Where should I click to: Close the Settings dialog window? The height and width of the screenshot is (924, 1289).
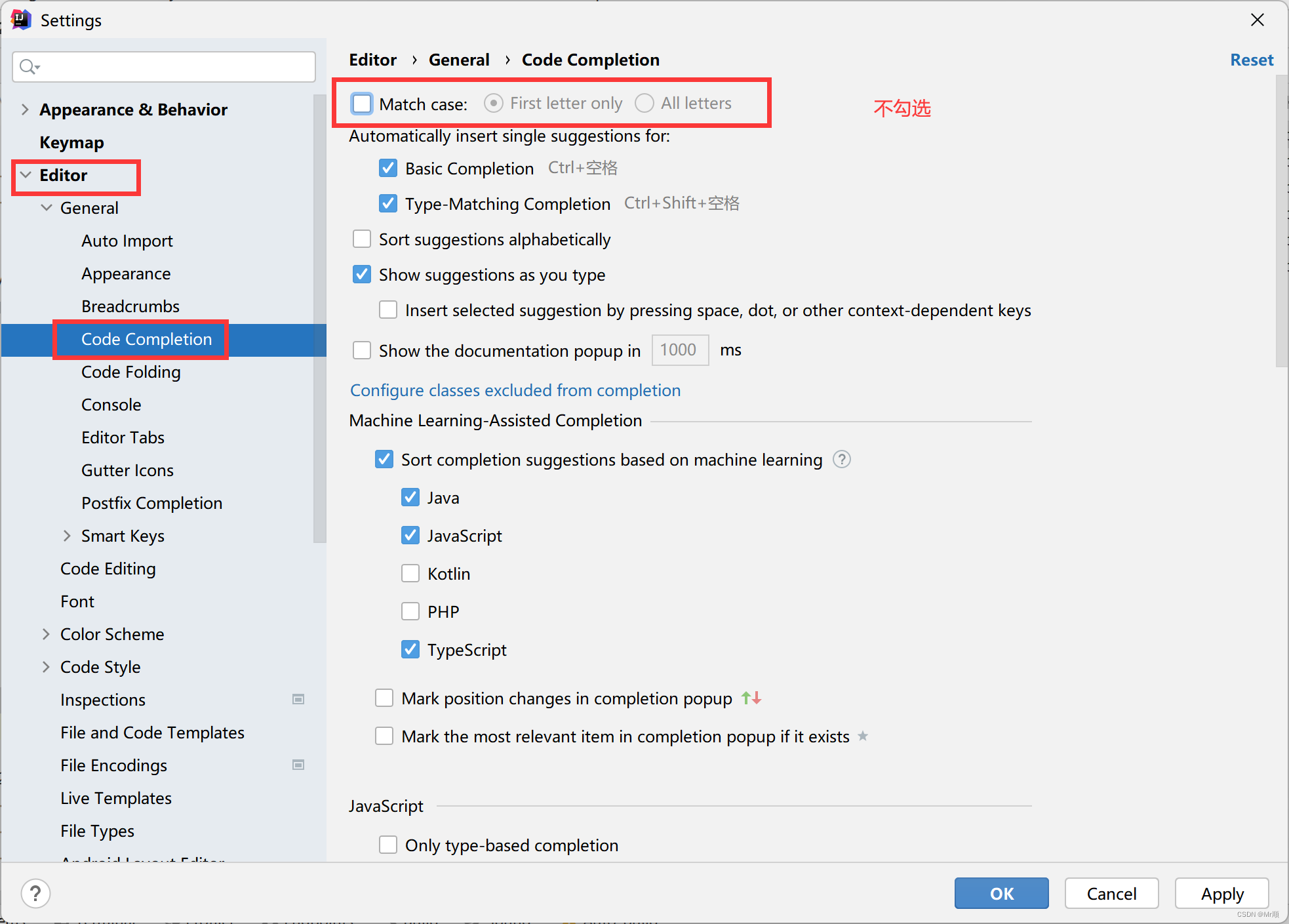(1257, 20)
